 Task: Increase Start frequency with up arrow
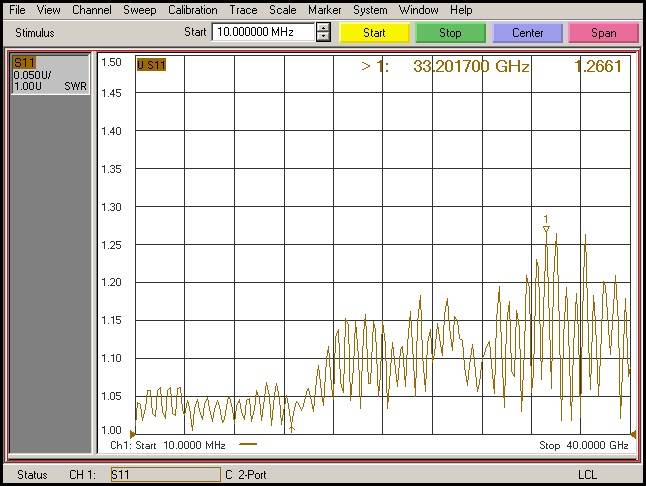(x=322, y=28)
